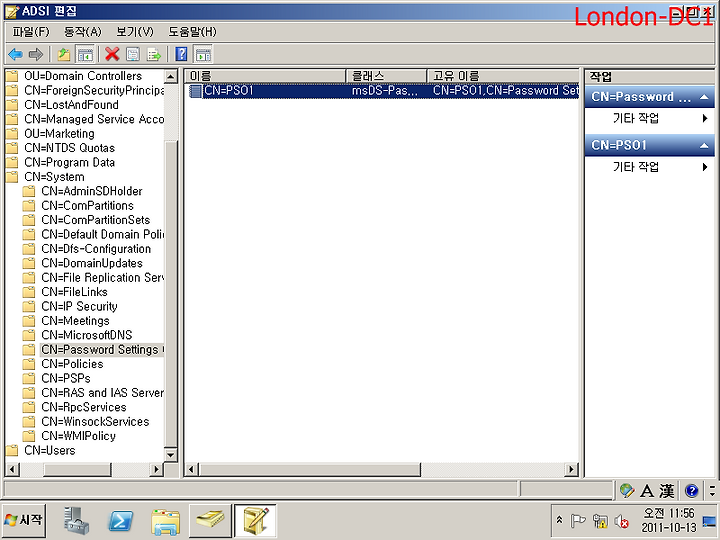Click list pane horizontal scrollbar thumb
This screenshot has width=720, height=540.
(x=310, y=469)
